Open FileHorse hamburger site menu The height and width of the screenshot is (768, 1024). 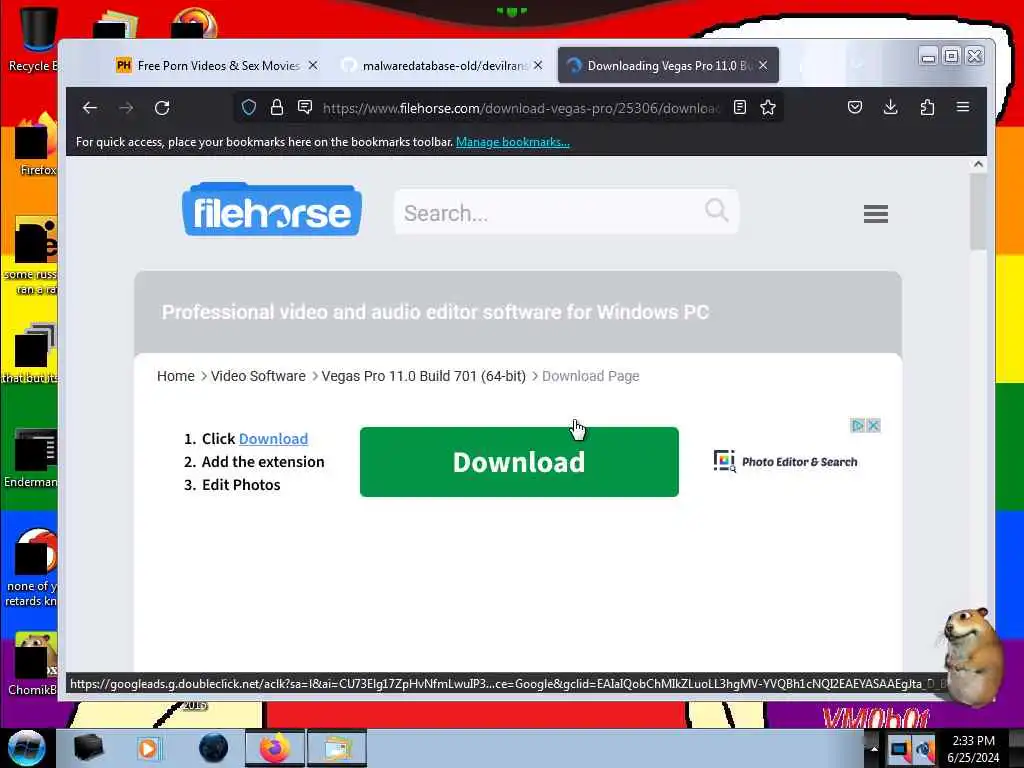click(875, 214)
